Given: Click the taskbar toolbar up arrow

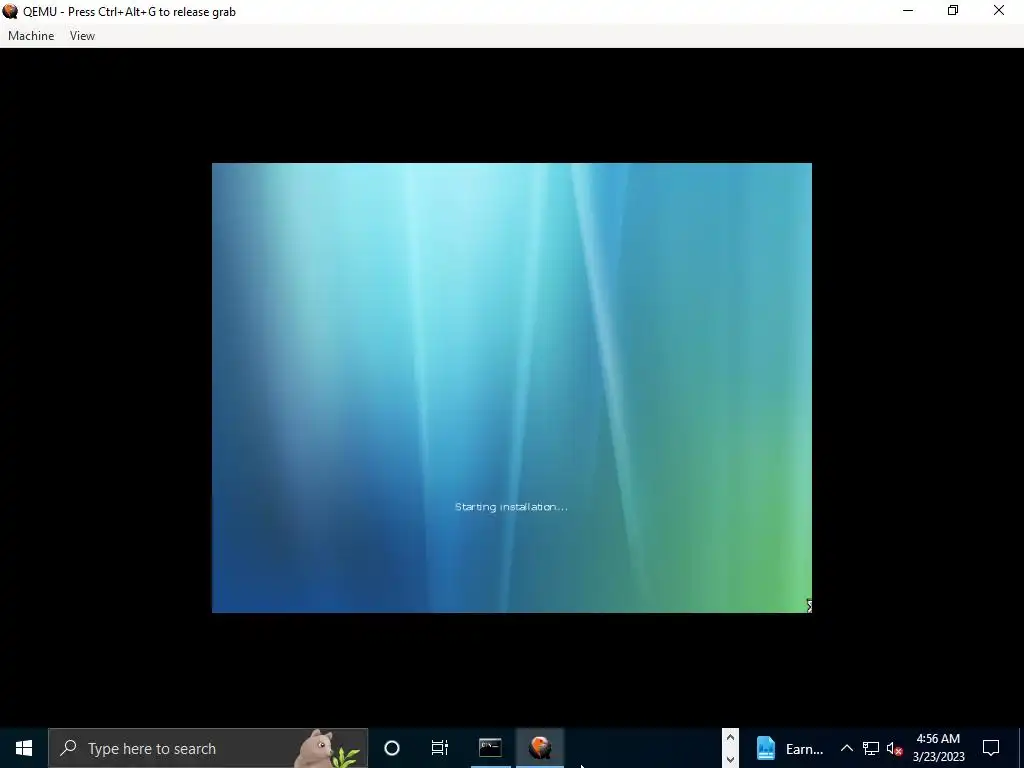Looking at the screenshot, I should pos(730,738).
